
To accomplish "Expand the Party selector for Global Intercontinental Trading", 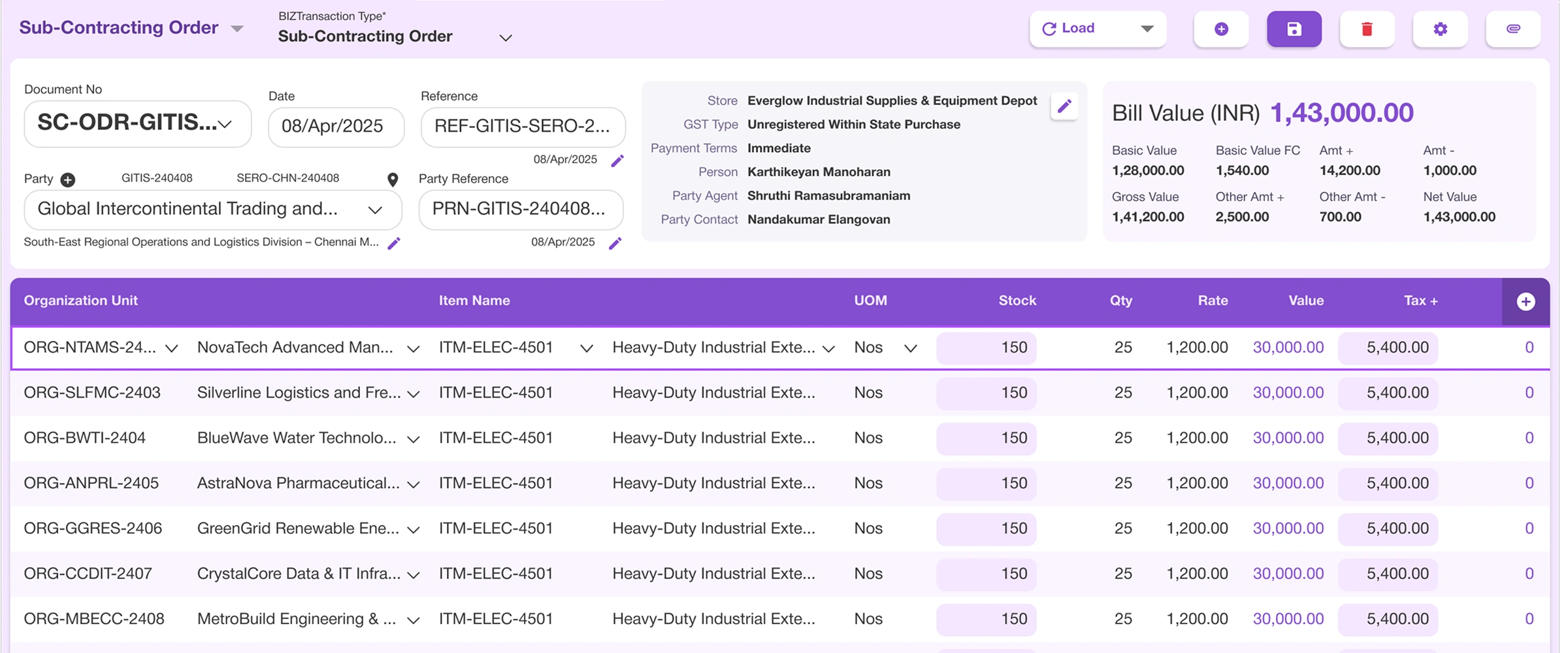I will [x=374, y=210].
